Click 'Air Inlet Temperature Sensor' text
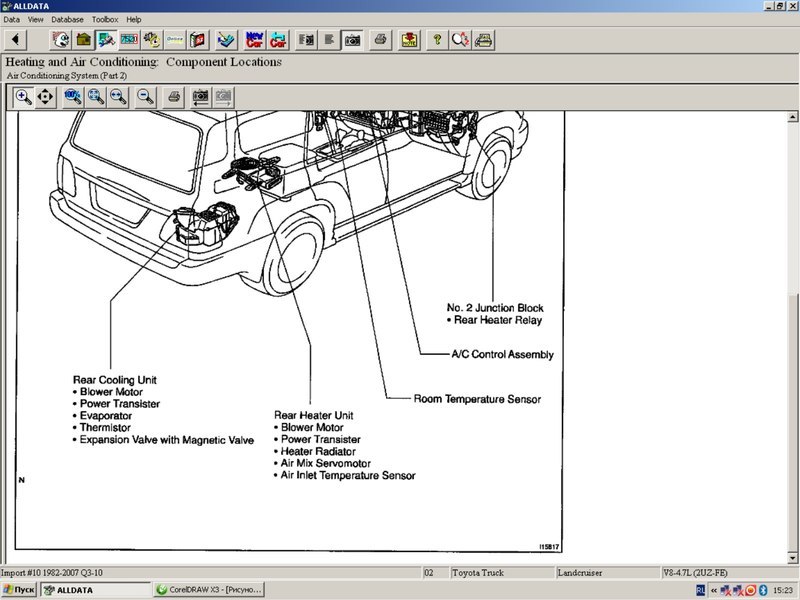The image size is (800, 600). click(348, 476)
